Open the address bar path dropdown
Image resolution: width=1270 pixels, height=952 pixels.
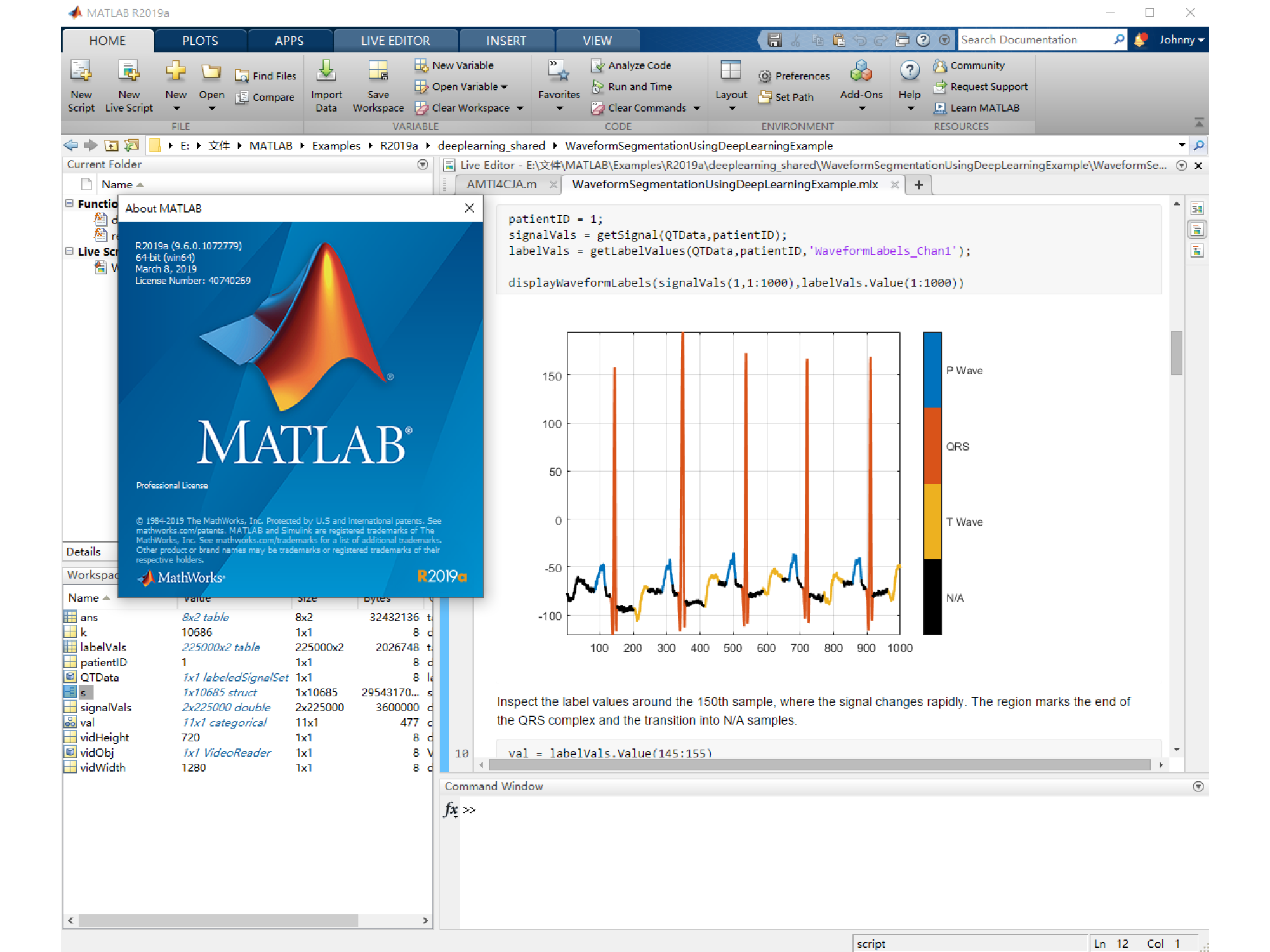1181,145
